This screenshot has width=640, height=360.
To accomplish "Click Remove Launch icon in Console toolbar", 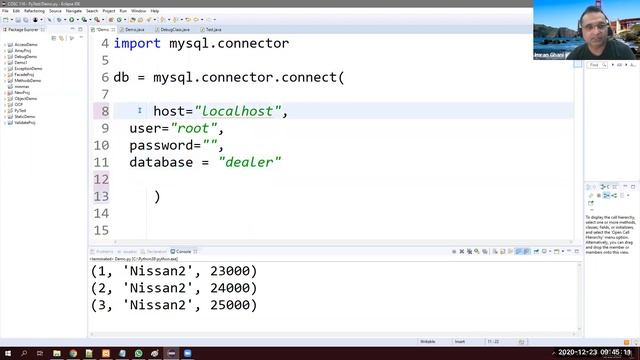I will pos(462,251).
